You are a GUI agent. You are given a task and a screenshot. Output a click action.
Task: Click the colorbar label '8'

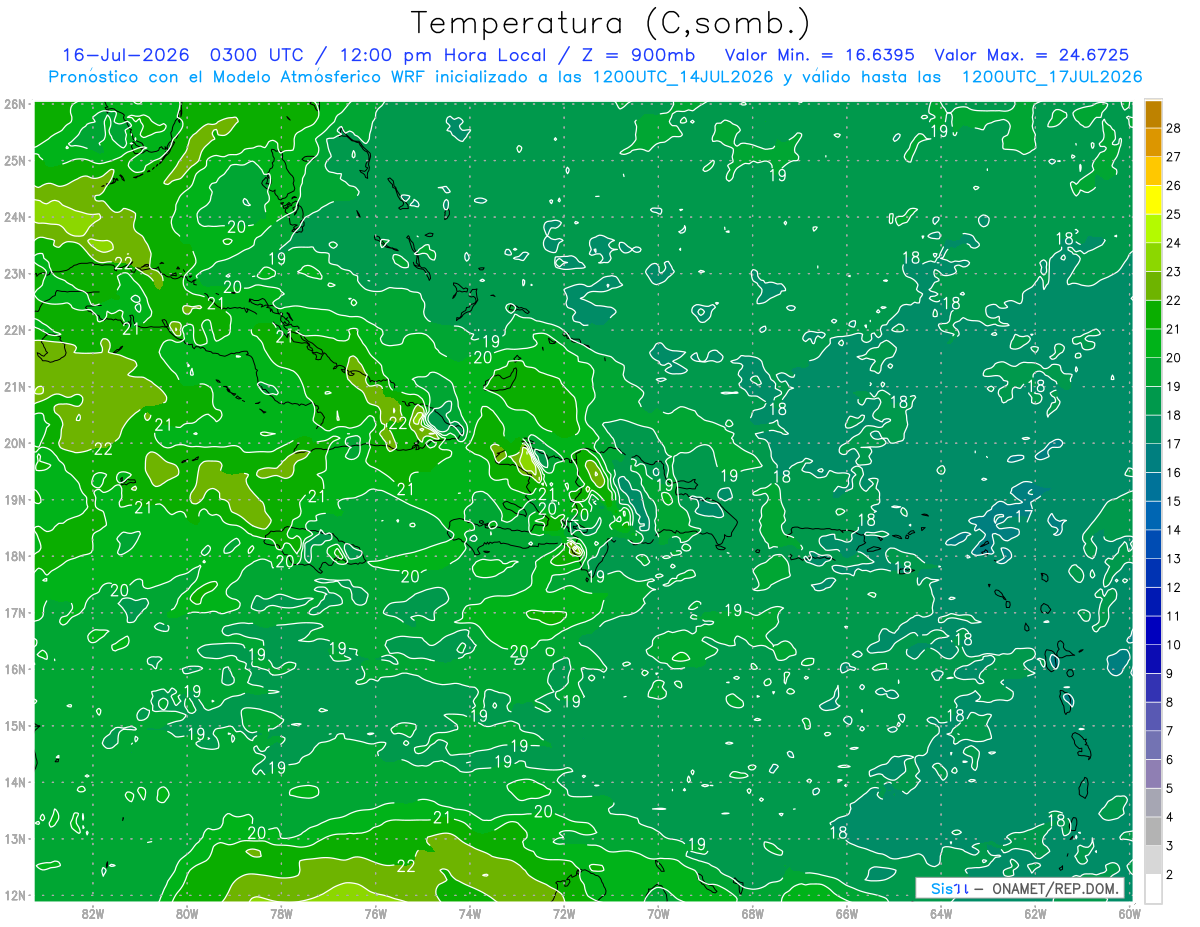point(1170,702)
